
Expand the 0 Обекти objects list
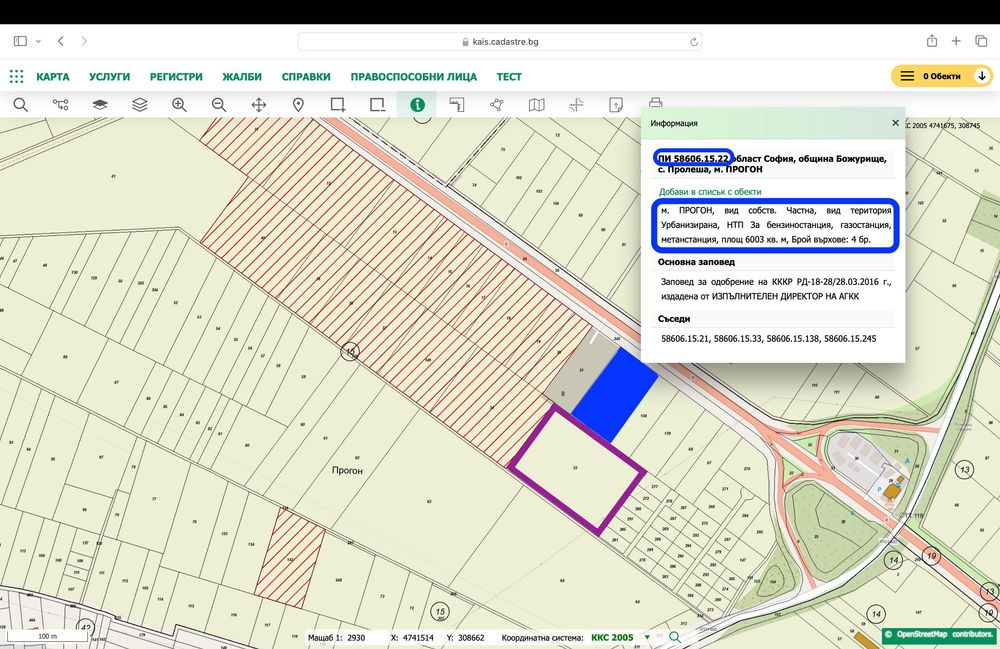(x=981, y=76)
